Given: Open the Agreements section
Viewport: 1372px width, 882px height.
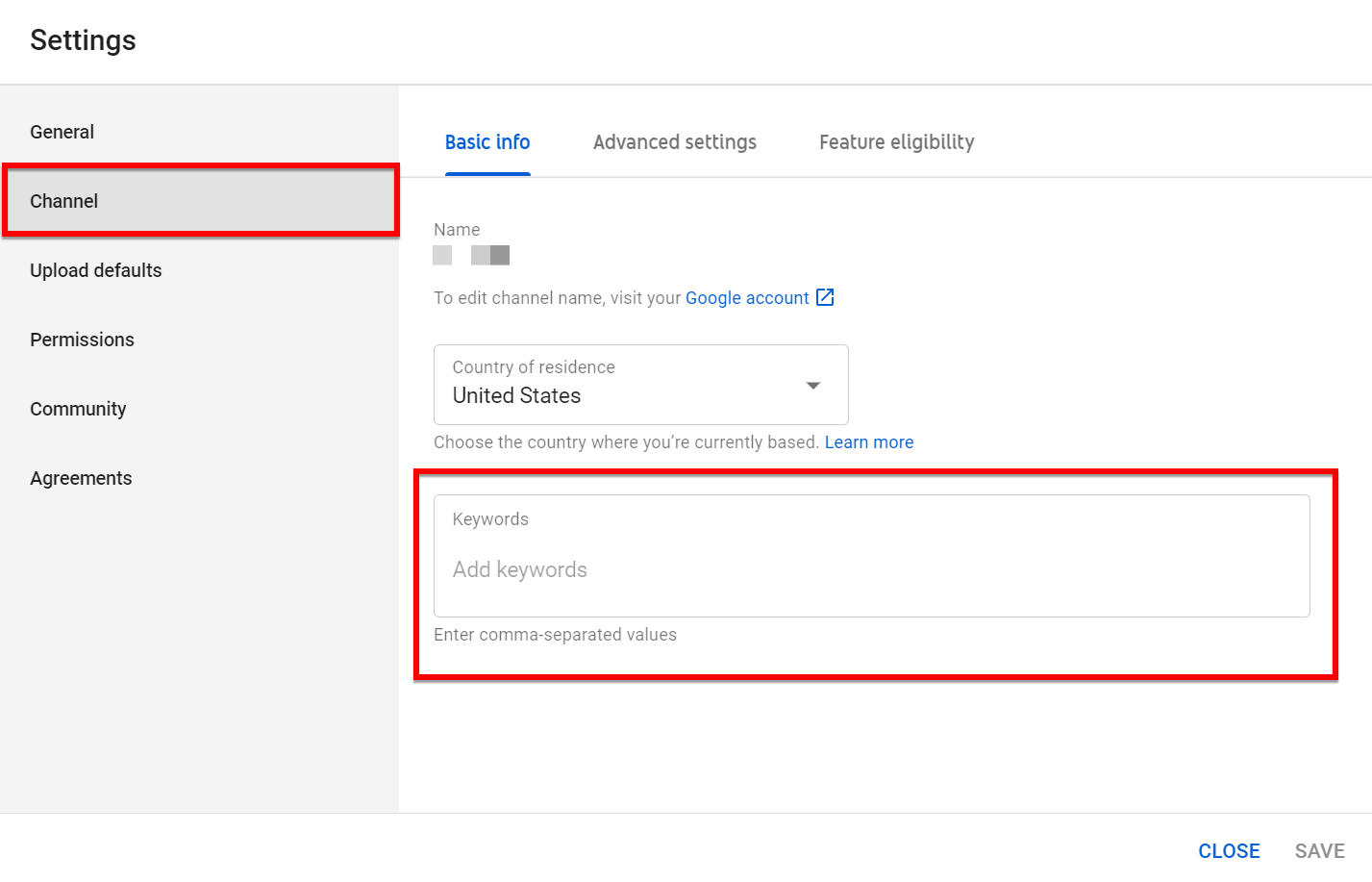Looking at the screenshot, I should (x=82, y=478).
